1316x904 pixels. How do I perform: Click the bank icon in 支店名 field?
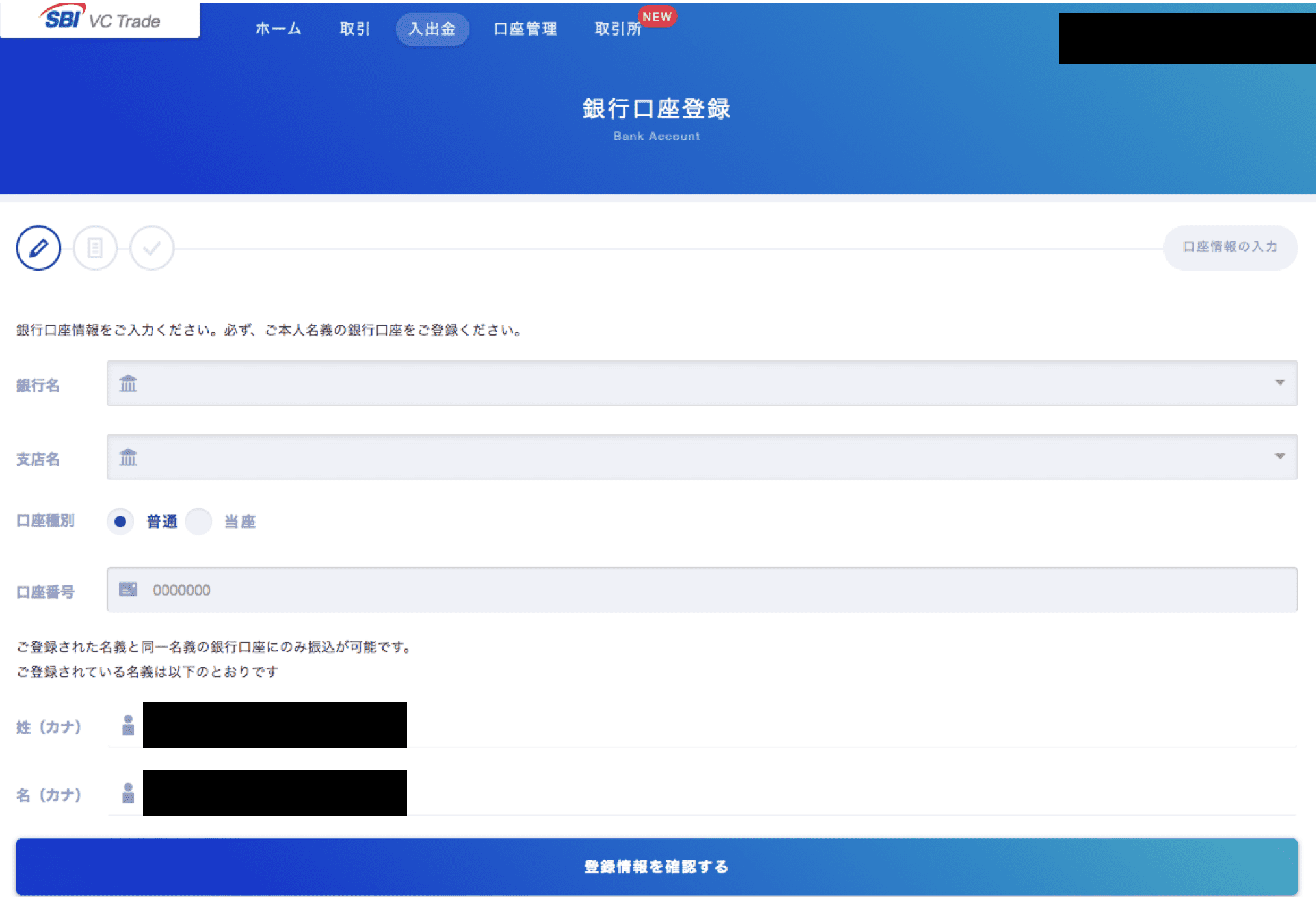click(x=128, y=457)
